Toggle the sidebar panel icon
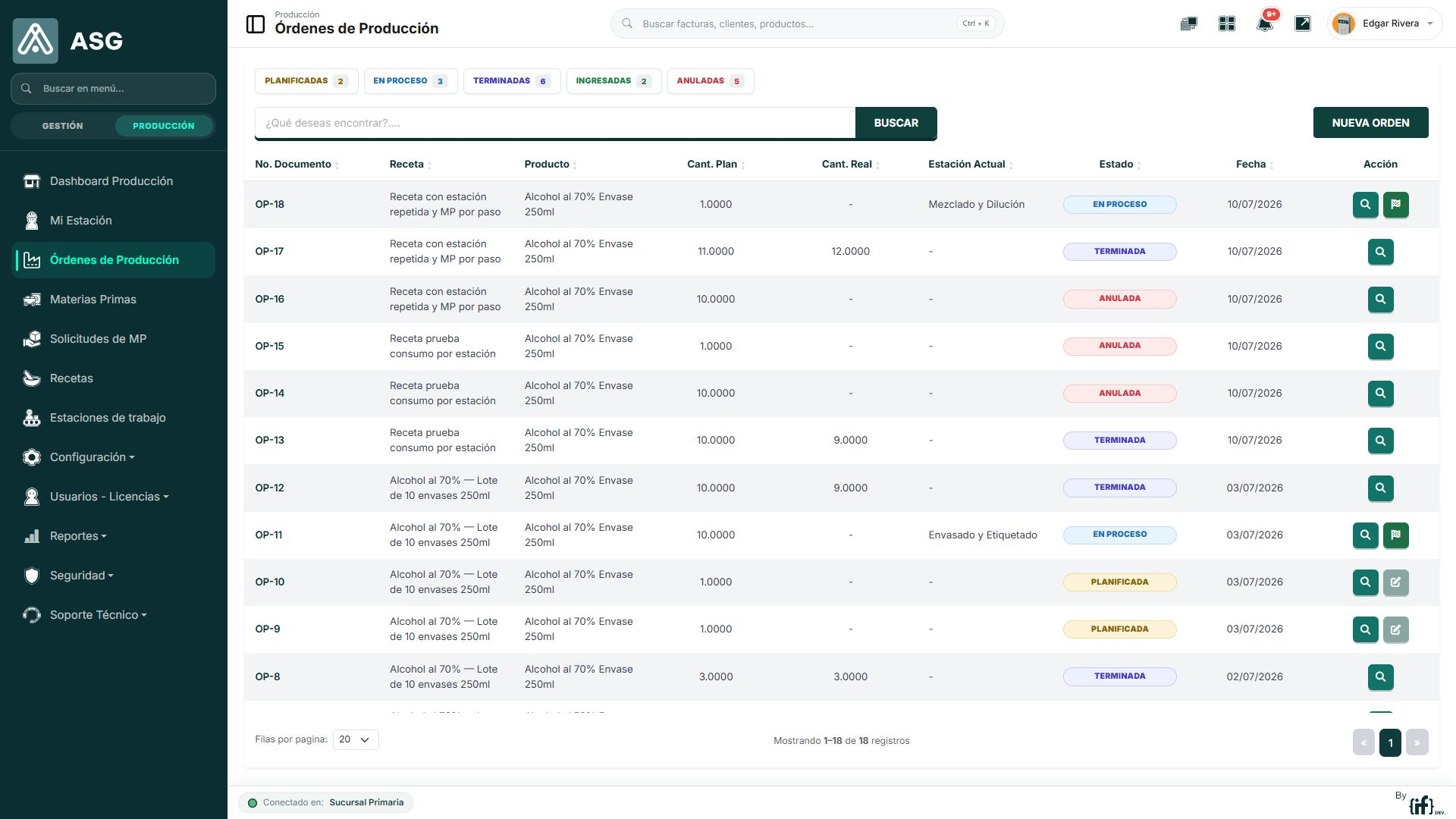 [256, 24]
